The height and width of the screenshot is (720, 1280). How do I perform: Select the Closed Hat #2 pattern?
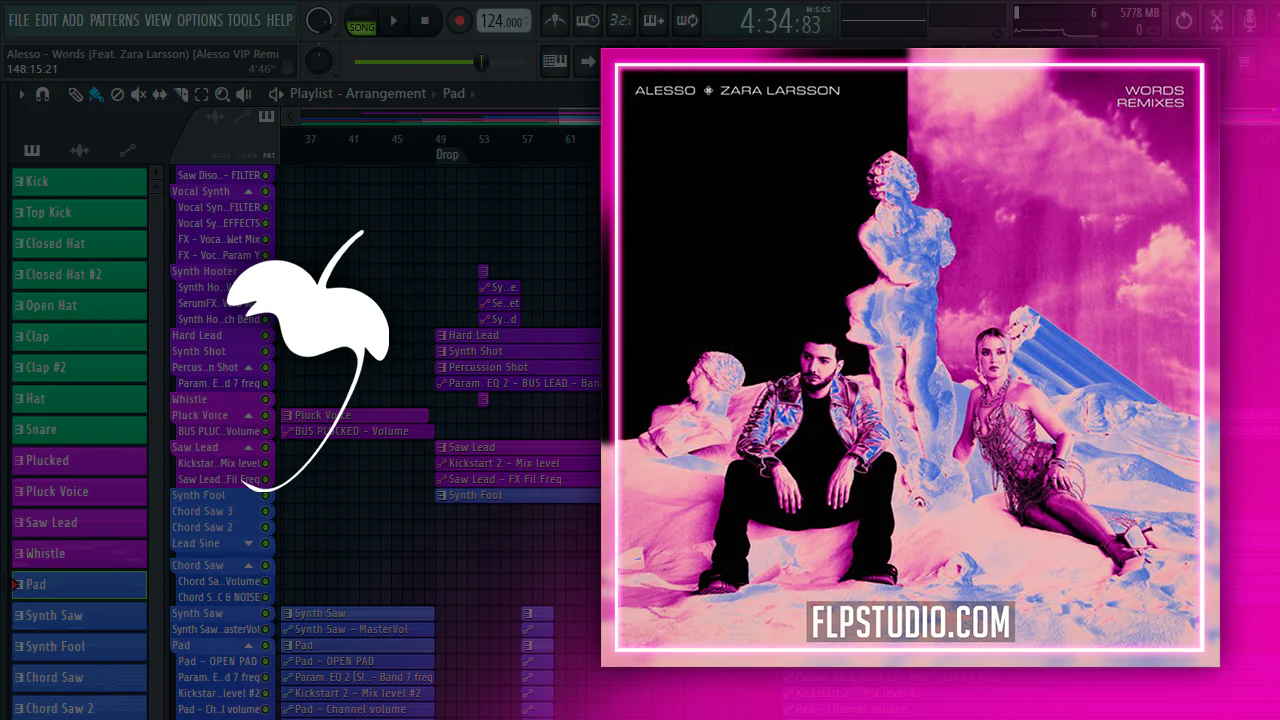(80, 275)
